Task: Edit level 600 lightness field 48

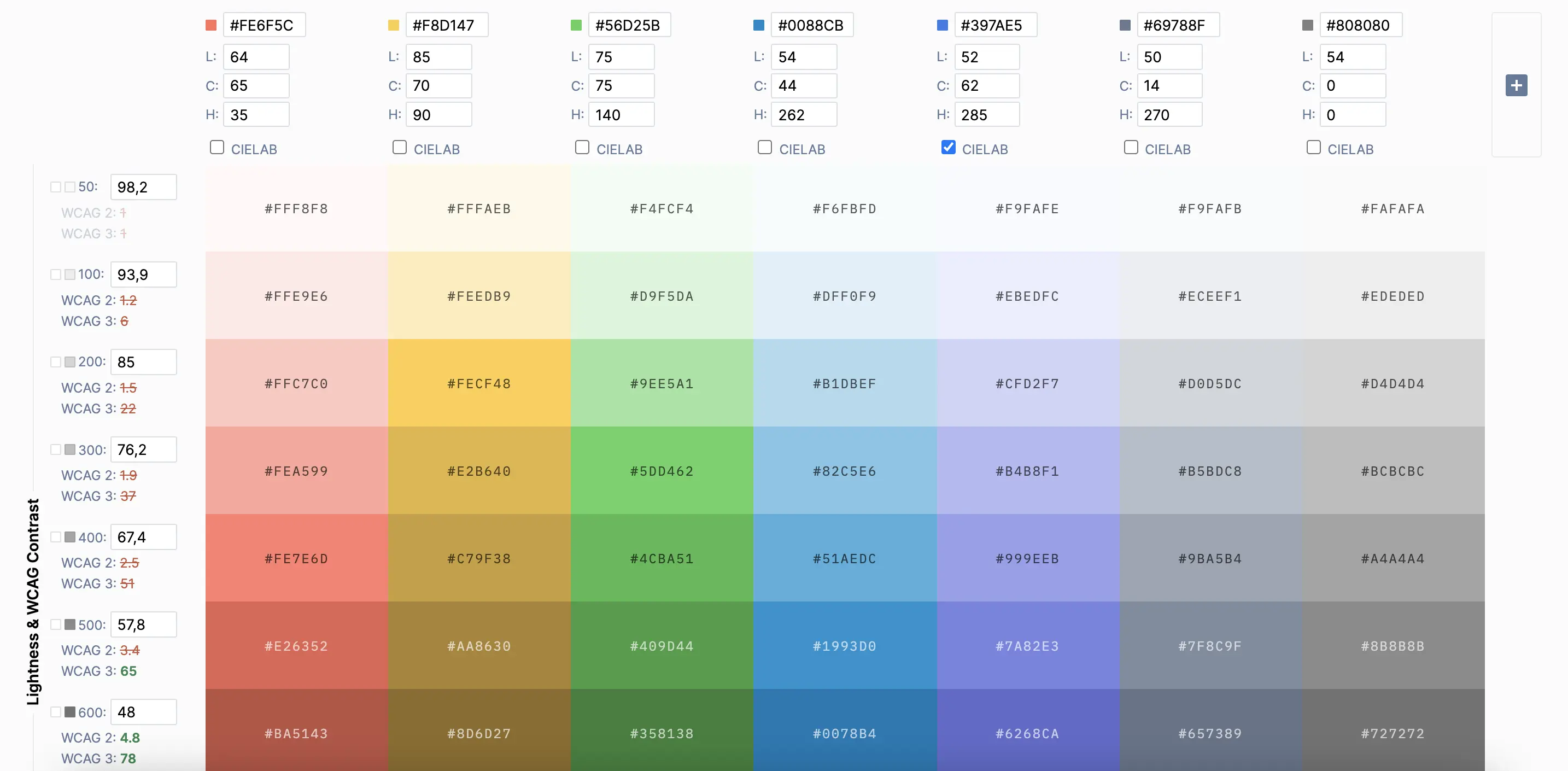Action: click(x=144, y=712)
